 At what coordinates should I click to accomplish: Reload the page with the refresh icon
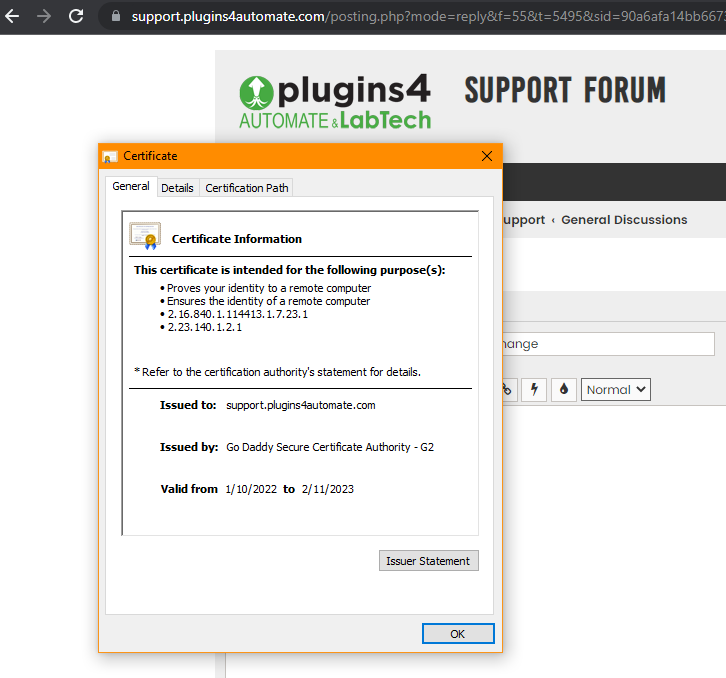[x=76, y=16]
